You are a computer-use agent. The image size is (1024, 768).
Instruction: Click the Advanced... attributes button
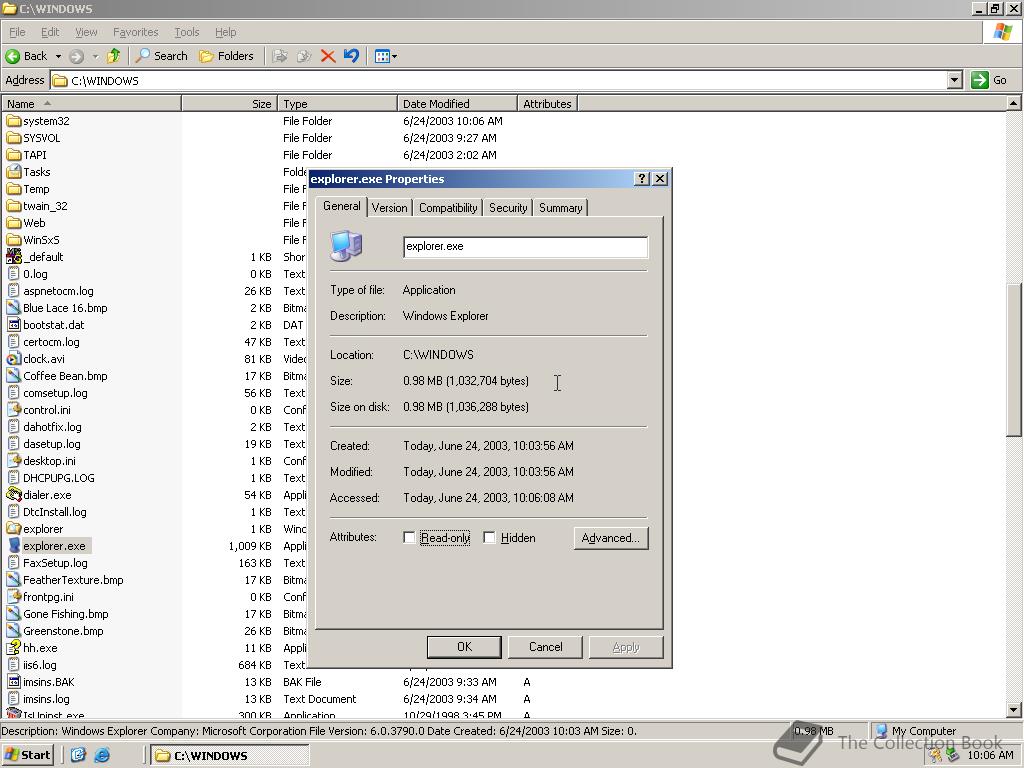click(611, 538)
